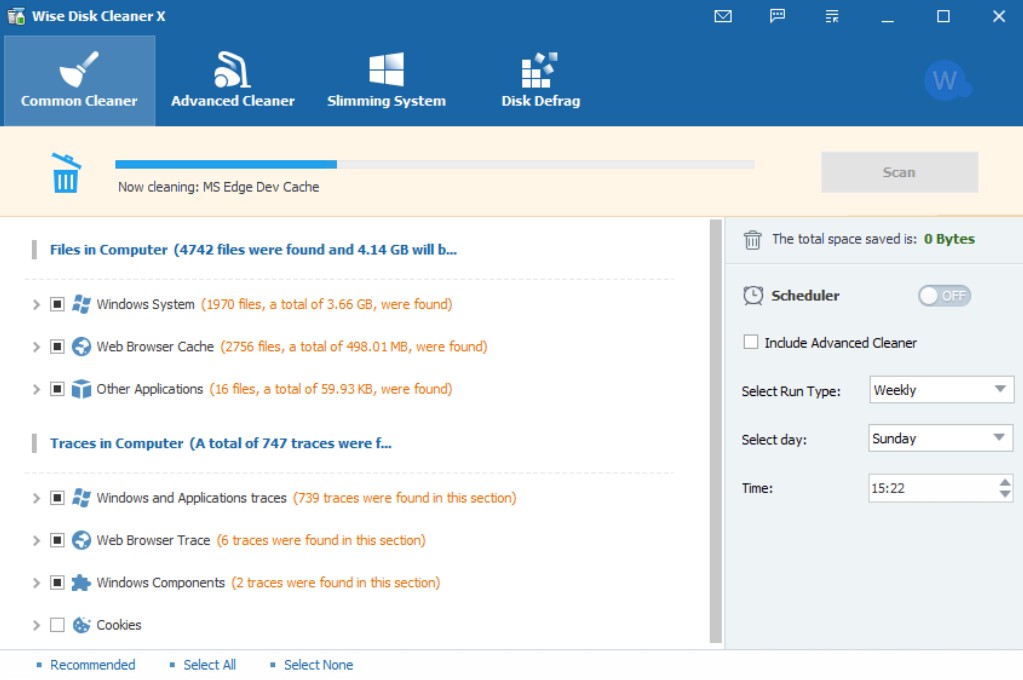Open the Select Run Type dropdown
Viewport: 1023px width, 680px height.
[941, 390]
